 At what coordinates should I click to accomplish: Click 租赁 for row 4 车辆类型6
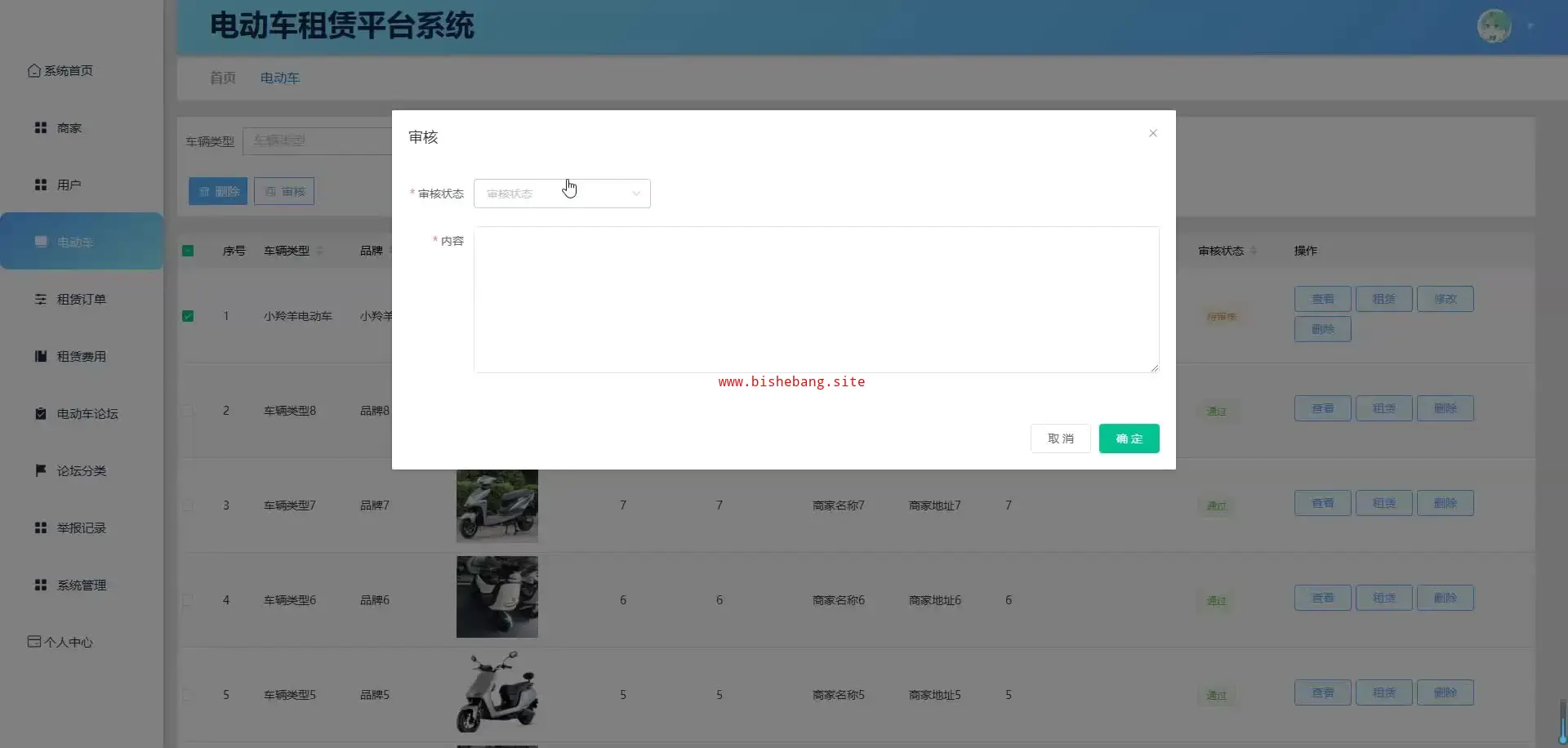click(1384, 598)
